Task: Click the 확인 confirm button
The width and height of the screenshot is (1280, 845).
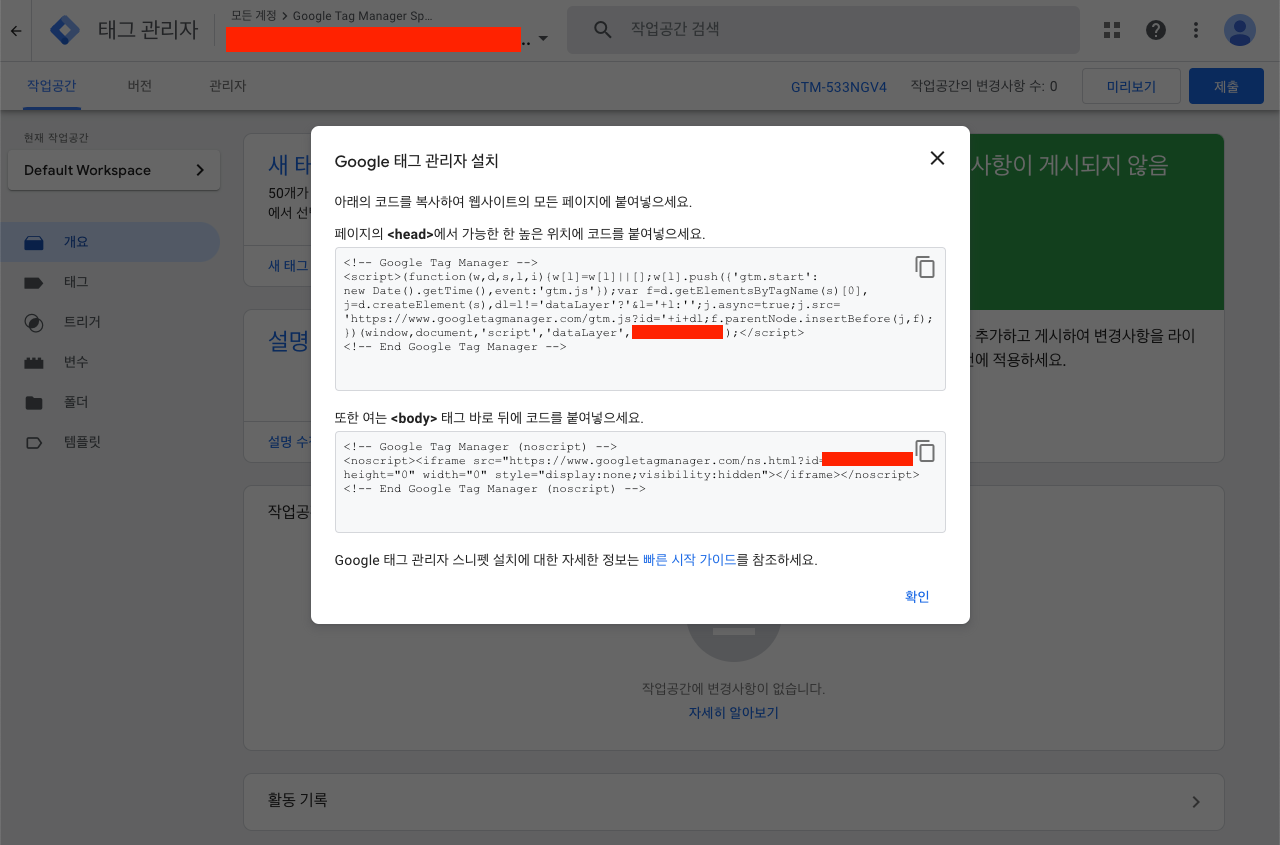Action: 917,597
